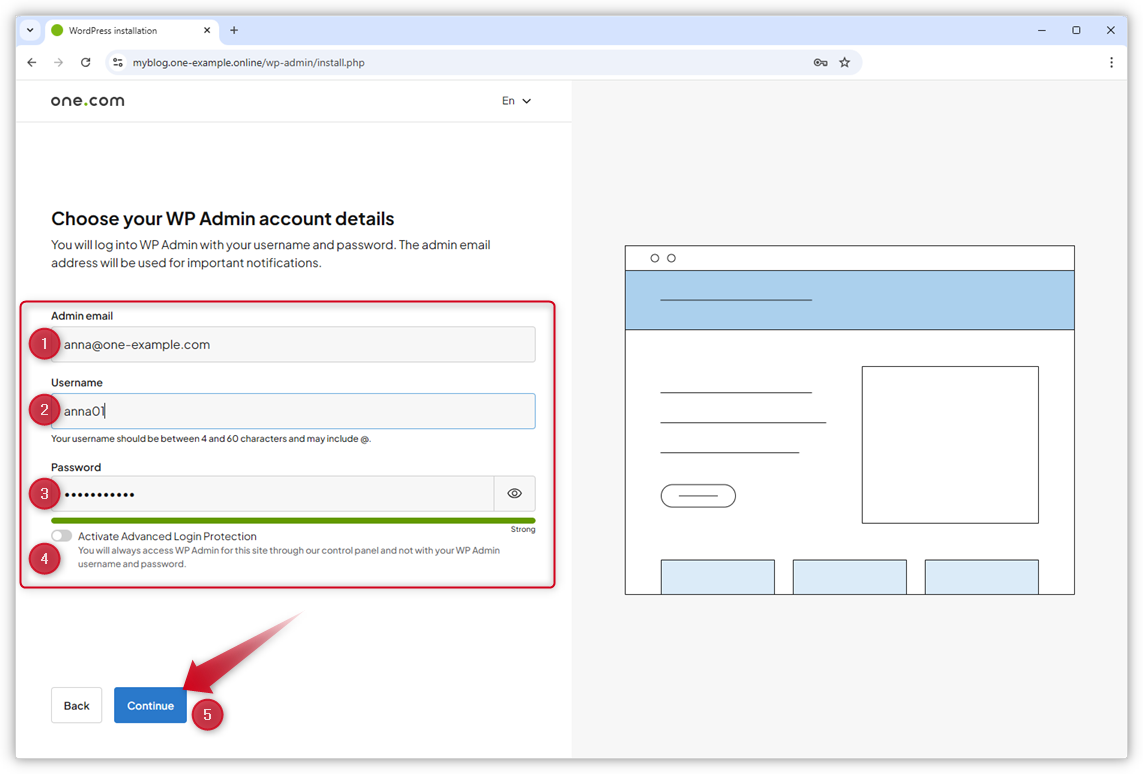1143x774 pixels.
Task: Click the one.com logo
Action: click(x=87, y=100)
